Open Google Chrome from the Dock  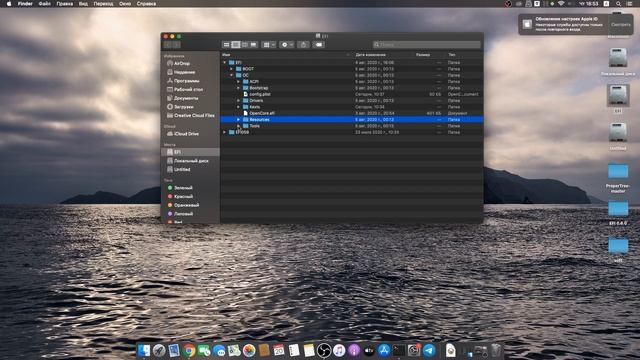pyautogui.click(x=189, y=350)
